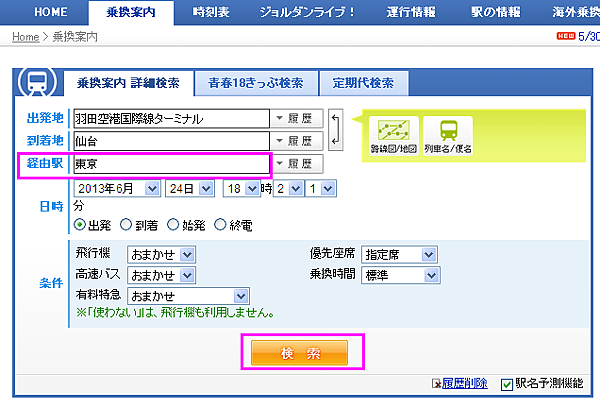Image resolution: width=600 pixels, height=408 pixels.
Task: Open the 乗換時間 標準 dropdown
Action: pos(401,275)
